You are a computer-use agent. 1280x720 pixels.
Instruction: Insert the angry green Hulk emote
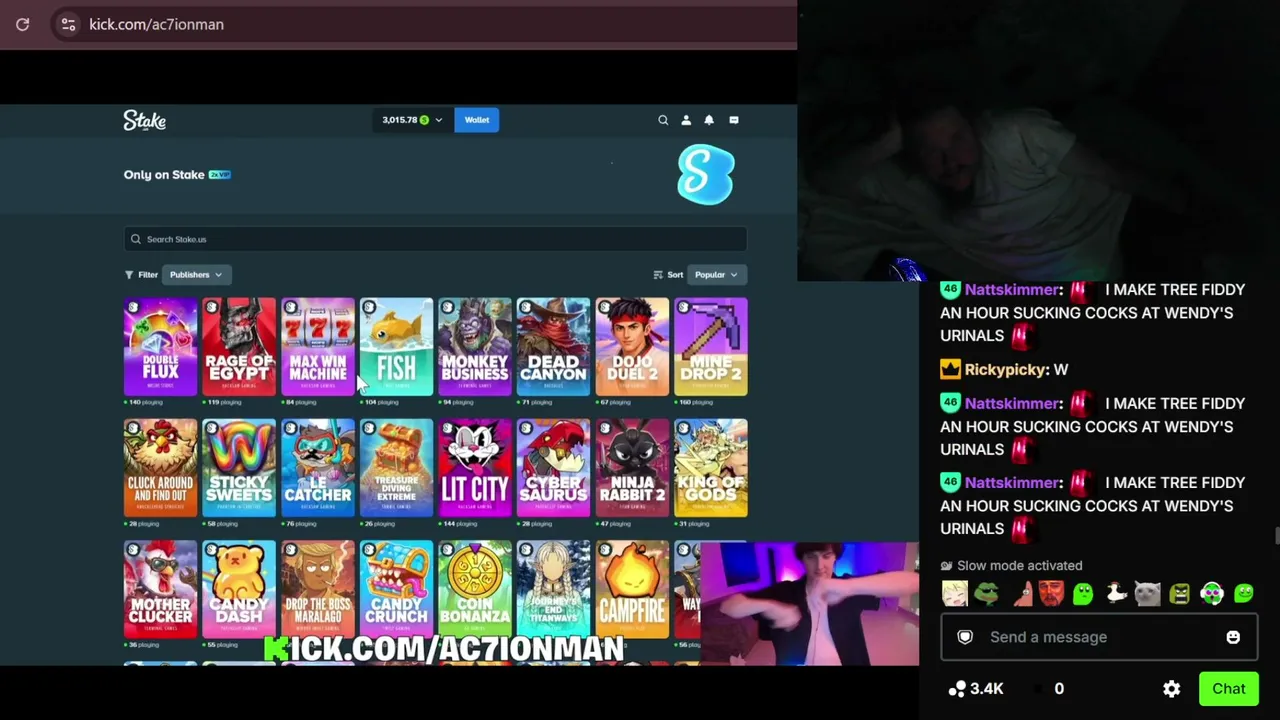pyautogui.click(x=1180, y=594)
